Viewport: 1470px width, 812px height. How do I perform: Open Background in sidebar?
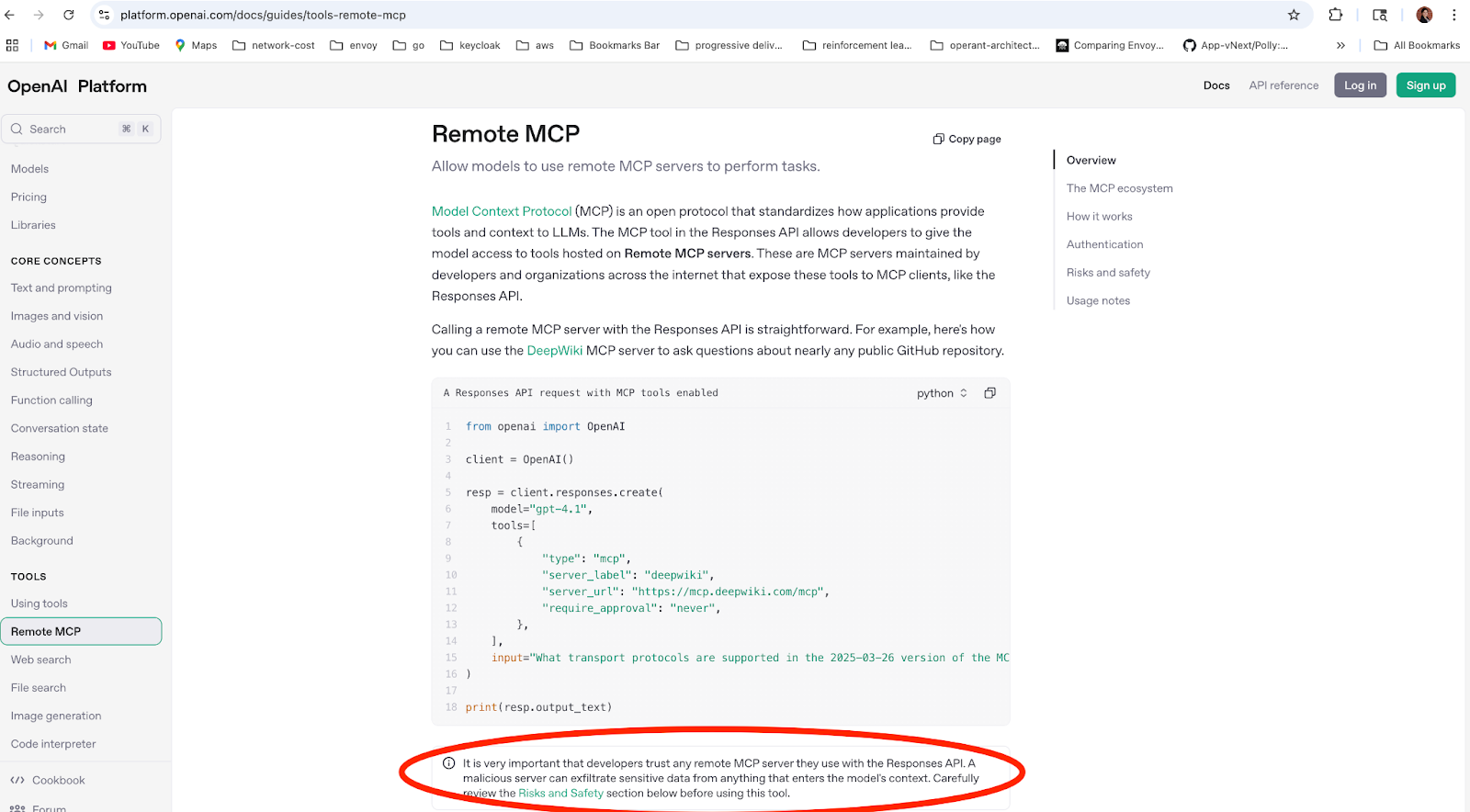[x=42, y=541]
